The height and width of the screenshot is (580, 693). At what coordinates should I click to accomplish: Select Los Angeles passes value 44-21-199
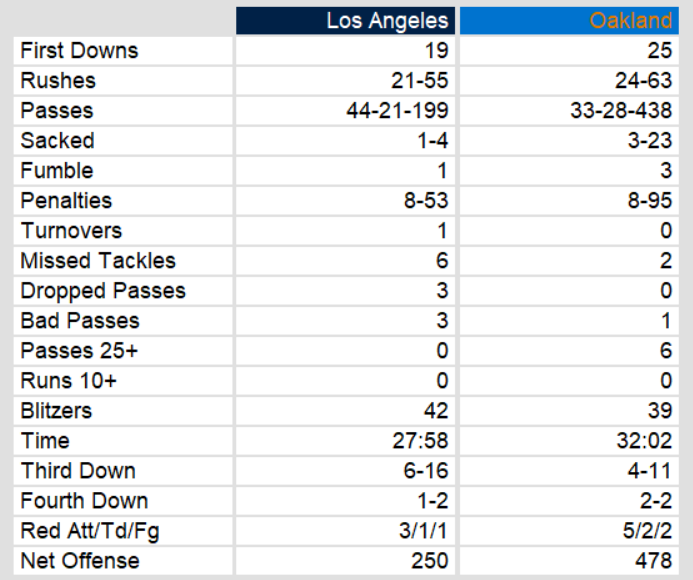[397, 111]
